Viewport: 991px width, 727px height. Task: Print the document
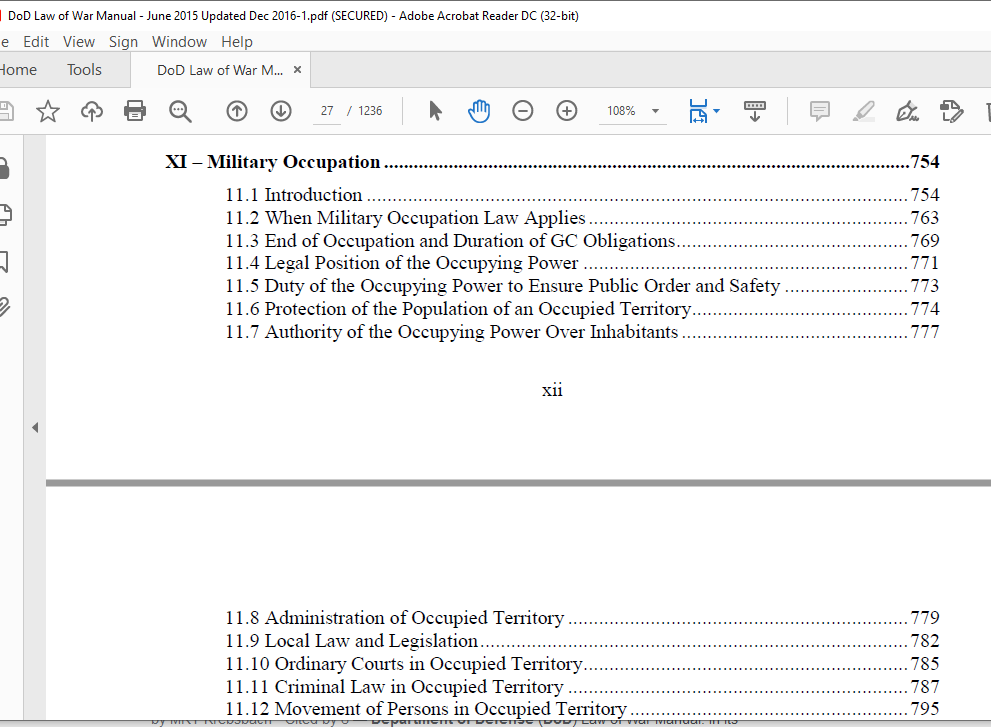pyautogui.click(x=135, y=111)
